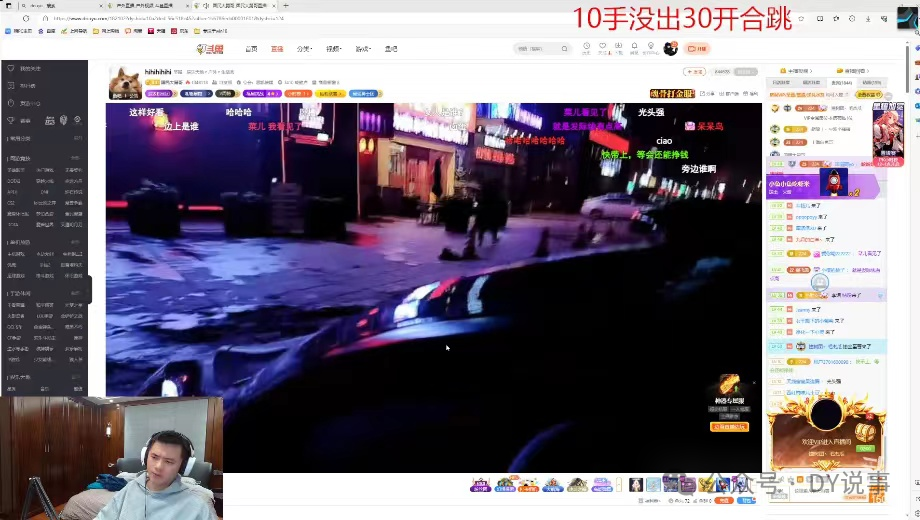Click the ciao bullet comment
The height and width of the screenshot is (520, 920).
(x=664, y=141)
